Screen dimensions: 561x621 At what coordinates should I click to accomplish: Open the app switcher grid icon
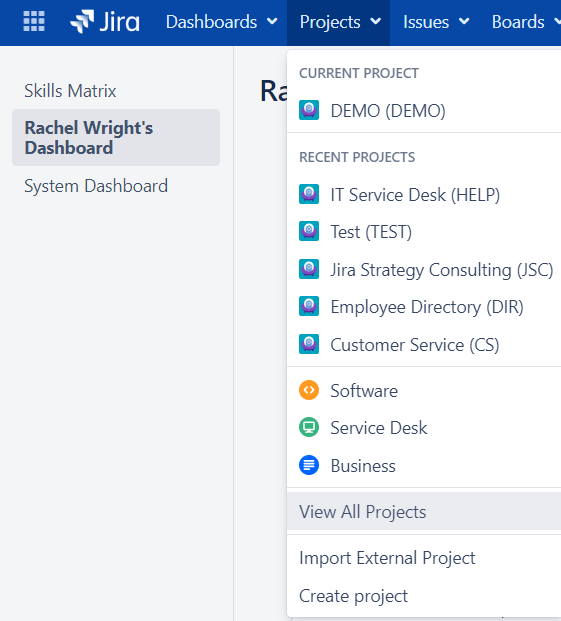click(34, 21)
